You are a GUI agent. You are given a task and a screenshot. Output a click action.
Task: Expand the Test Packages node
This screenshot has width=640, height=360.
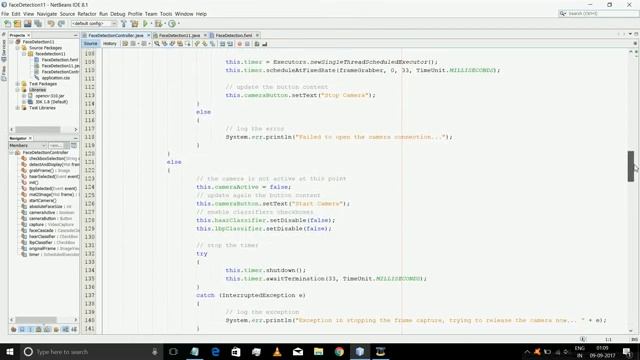(x=18, y=84)
